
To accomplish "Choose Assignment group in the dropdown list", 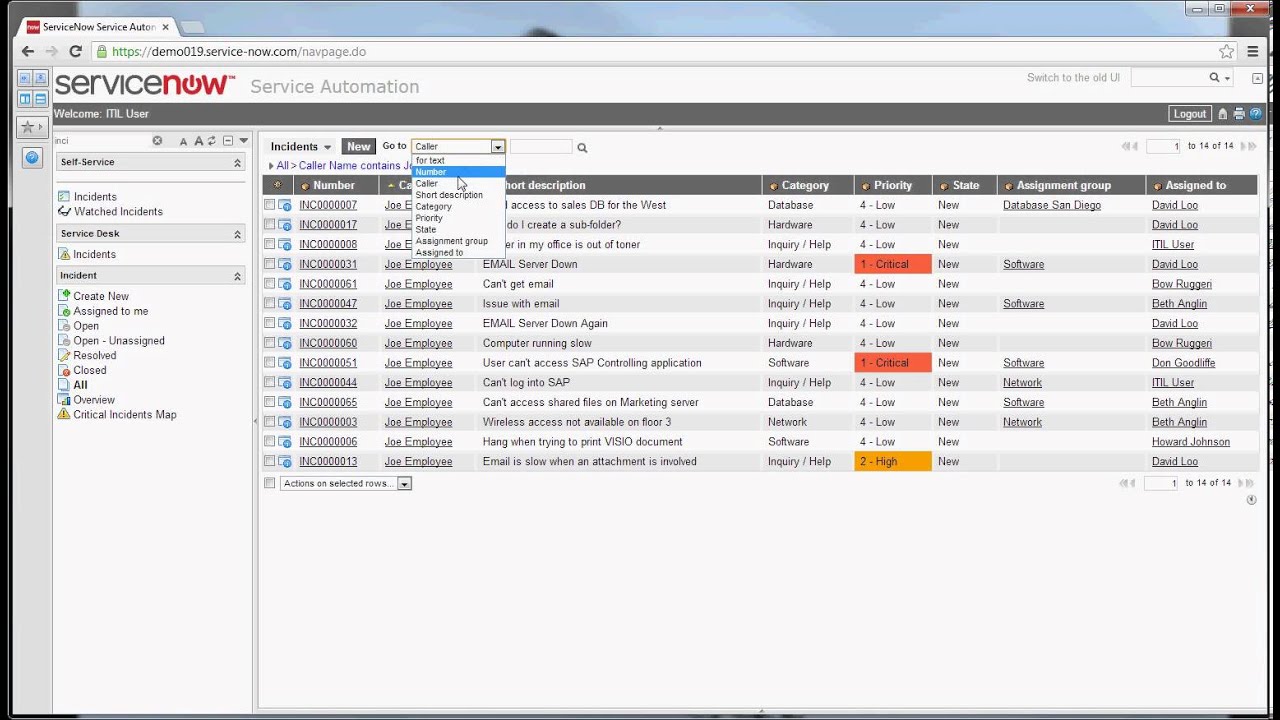I will [458, 241].
